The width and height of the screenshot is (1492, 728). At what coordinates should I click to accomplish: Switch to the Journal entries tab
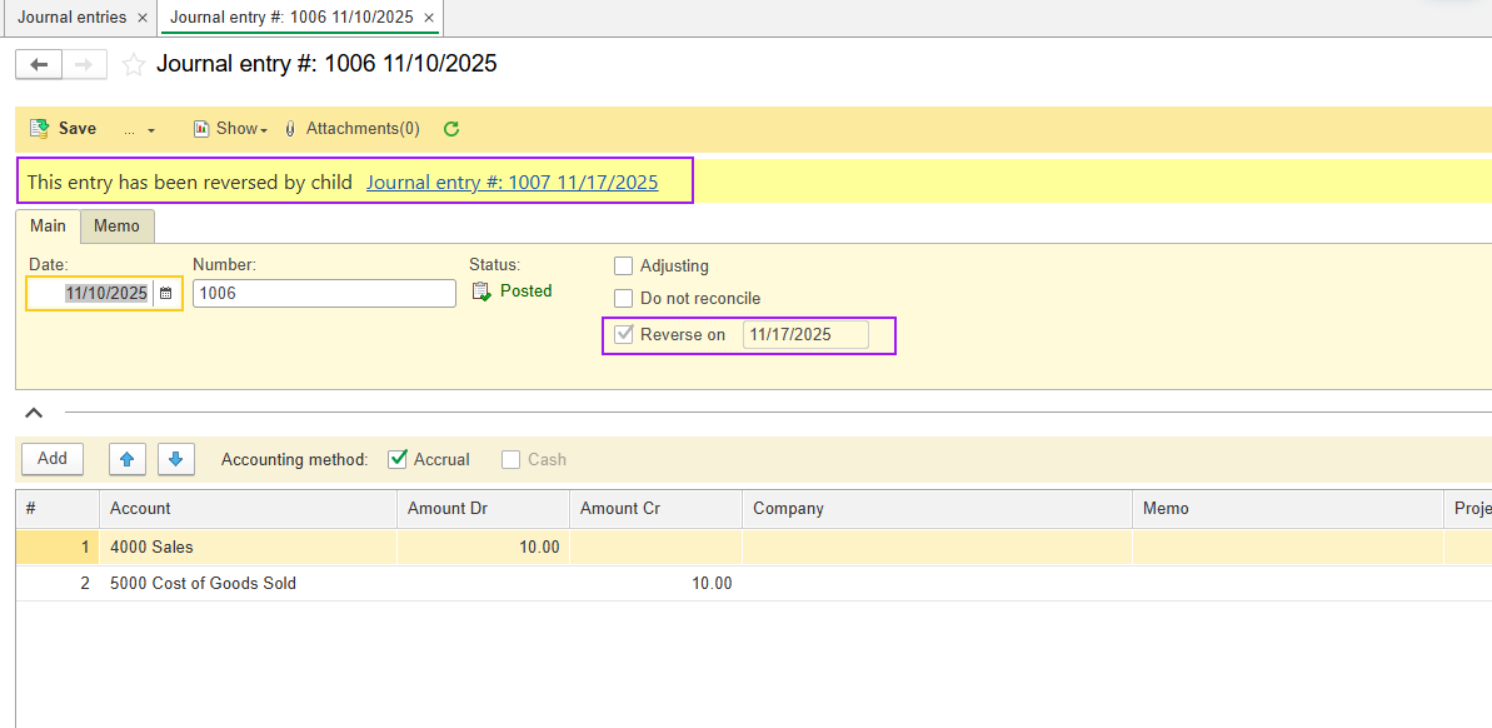point(72,18)
